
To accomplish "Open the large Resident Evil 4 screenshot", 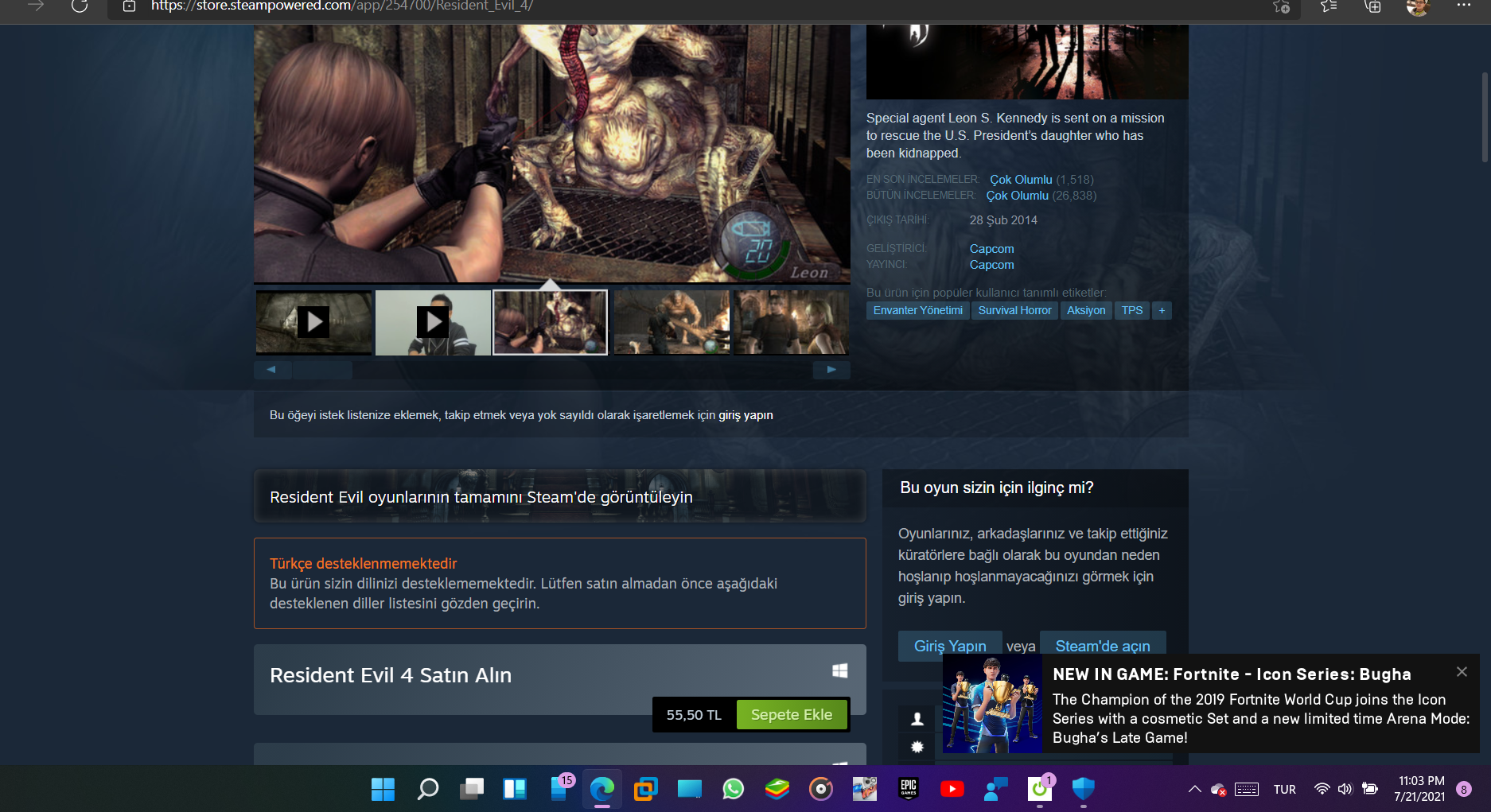I will [552, 153].
